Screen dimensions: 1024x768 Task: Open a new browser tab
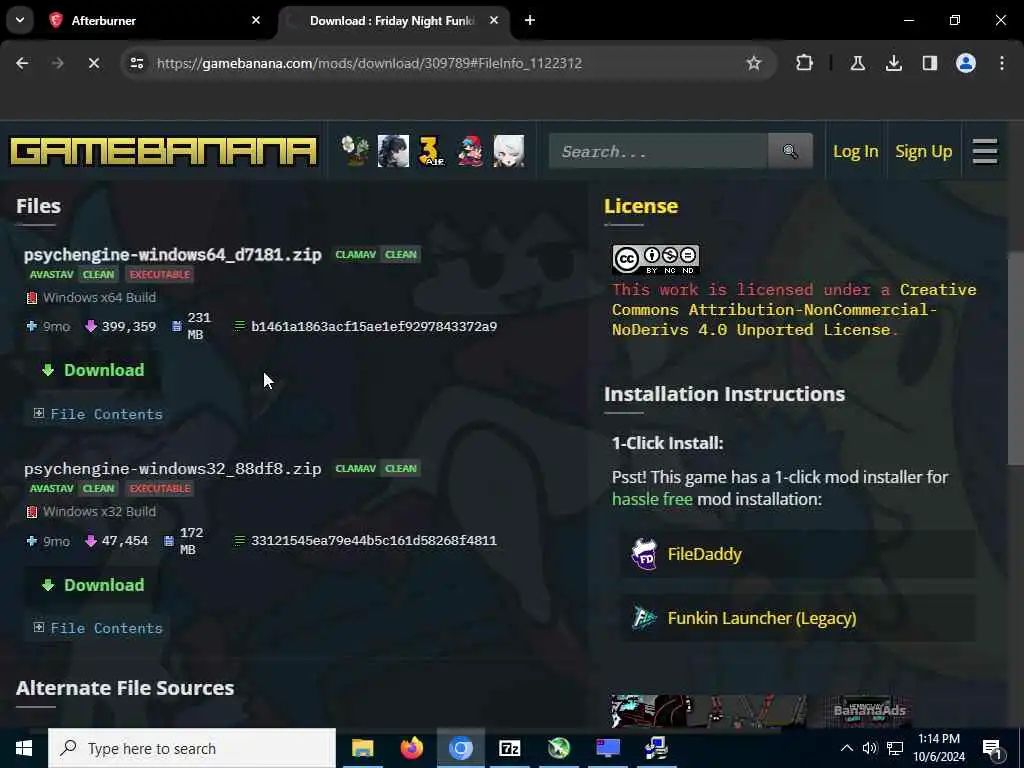(x=530, y=20)
